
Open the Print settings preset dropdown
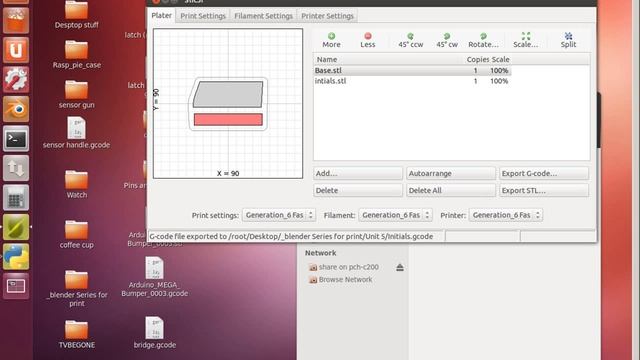[x=279, y=215]
